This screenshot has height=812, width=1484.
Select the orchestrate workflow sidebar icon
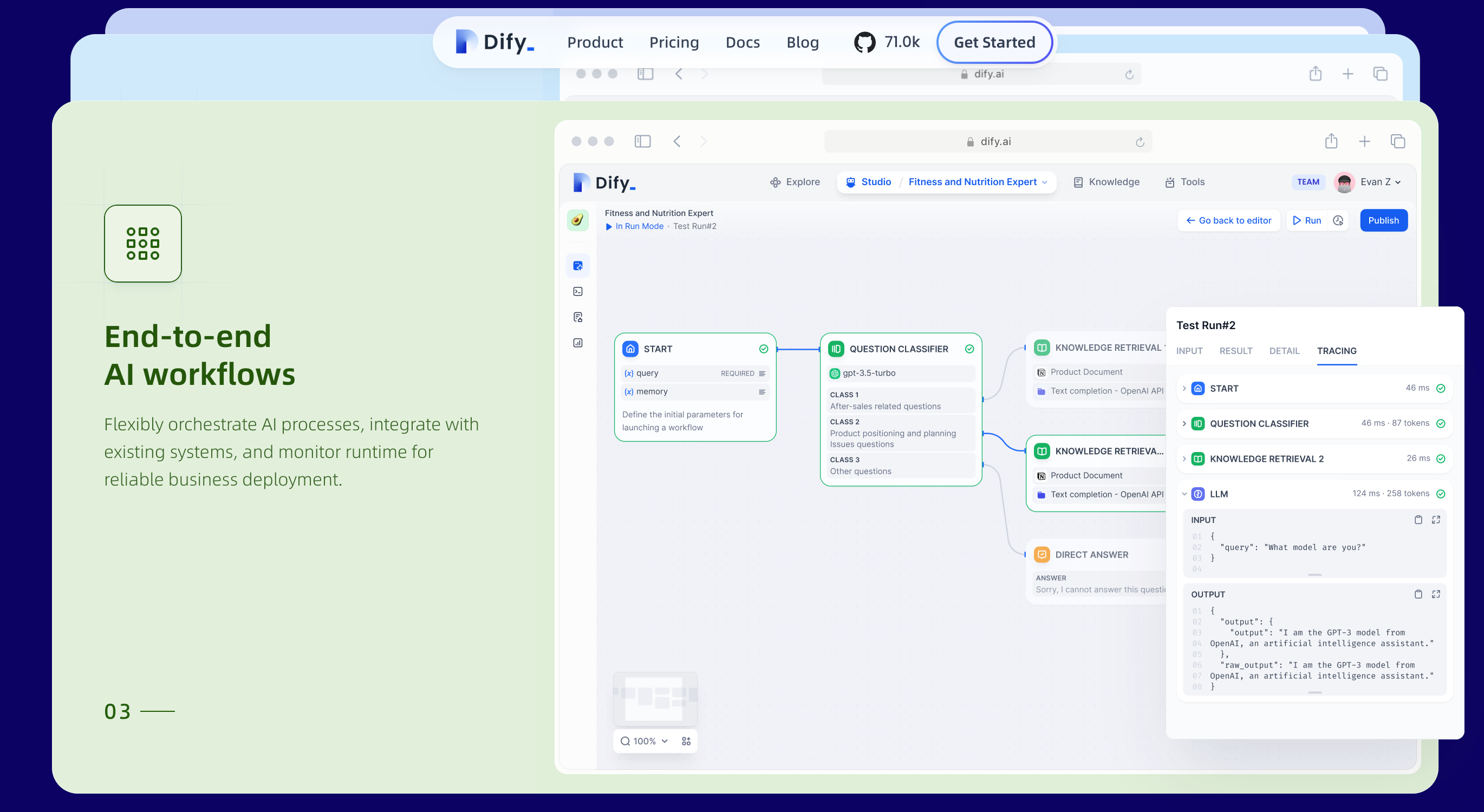pos(578,265)
